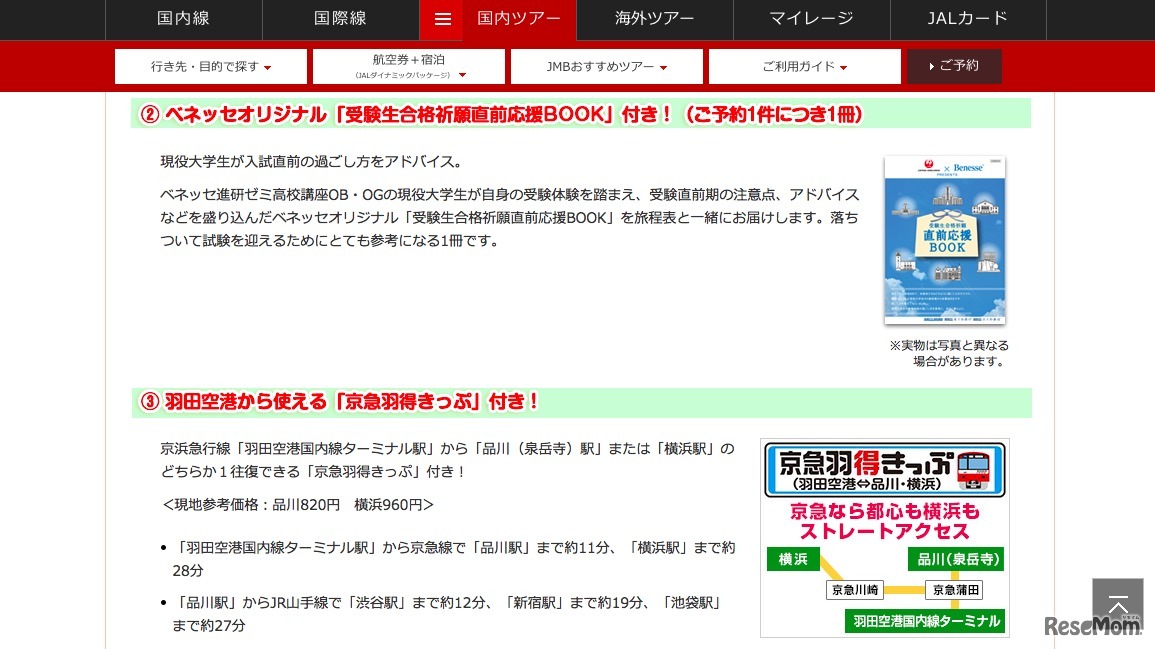Open the hamburger navigation menu

coord(441,18)
